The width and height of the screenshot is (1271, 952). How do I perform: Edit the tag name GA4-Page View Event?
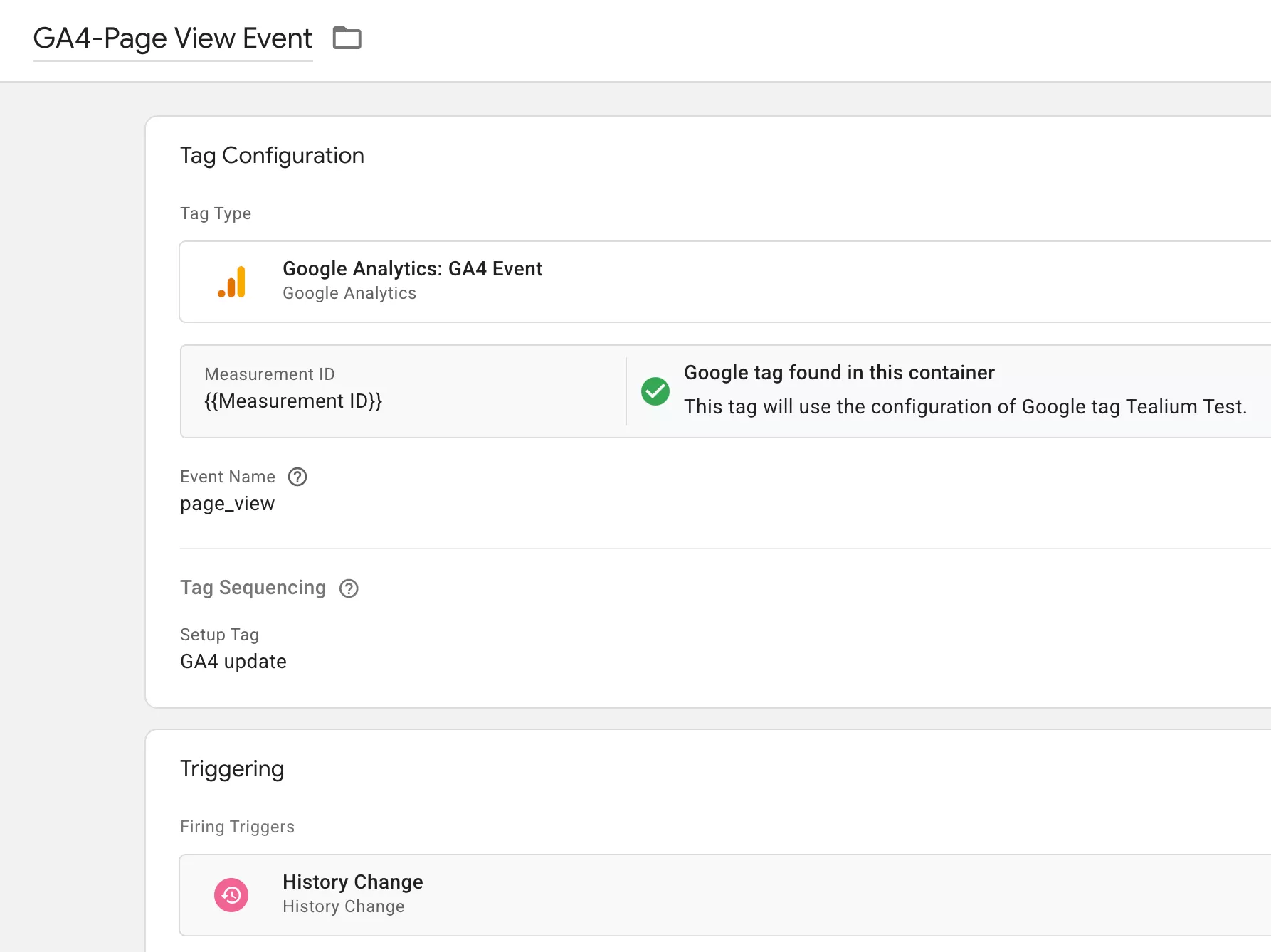click(173, 38)
